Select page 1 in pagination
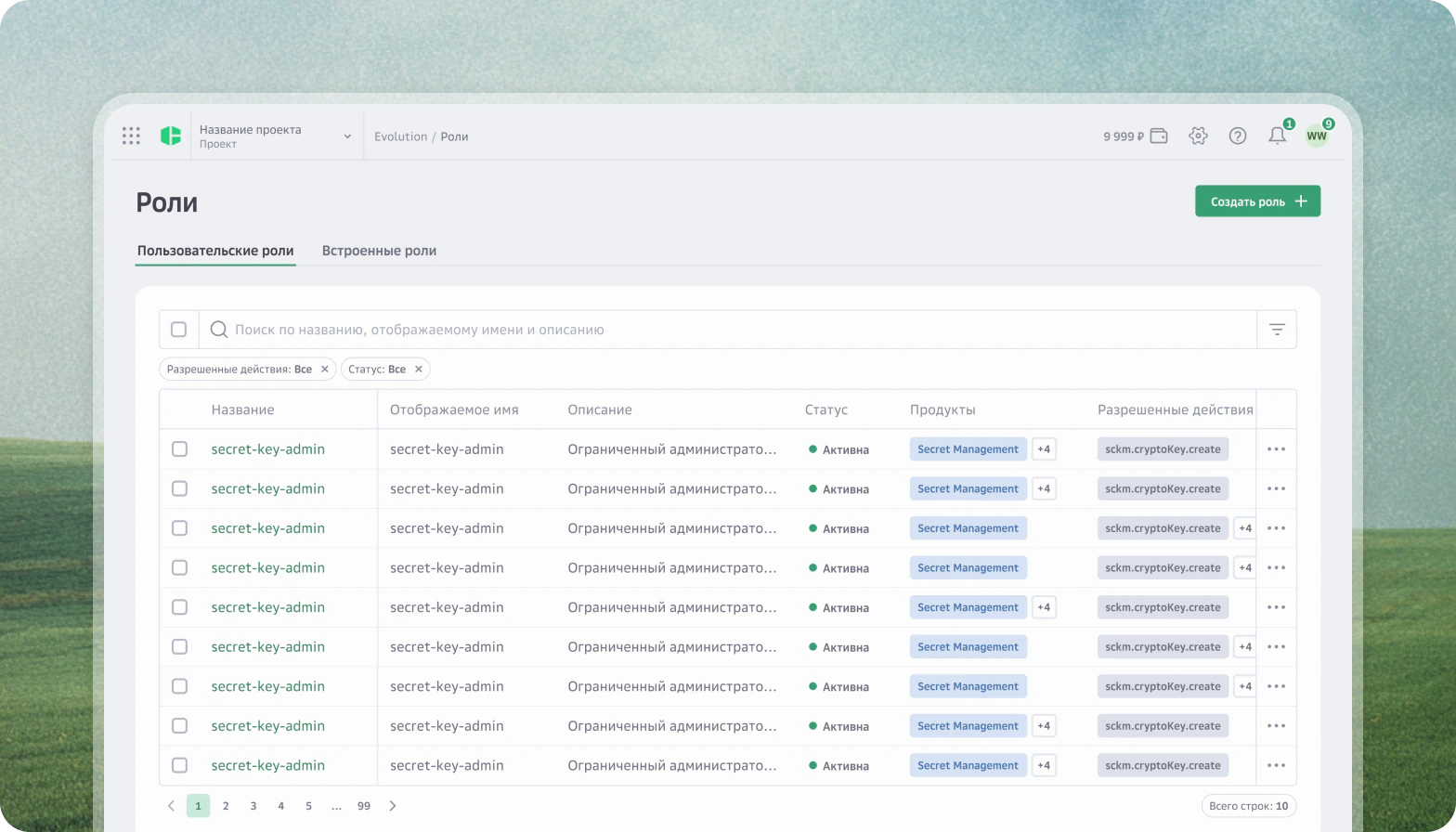 pyautogui.click(x=198, y=806)
